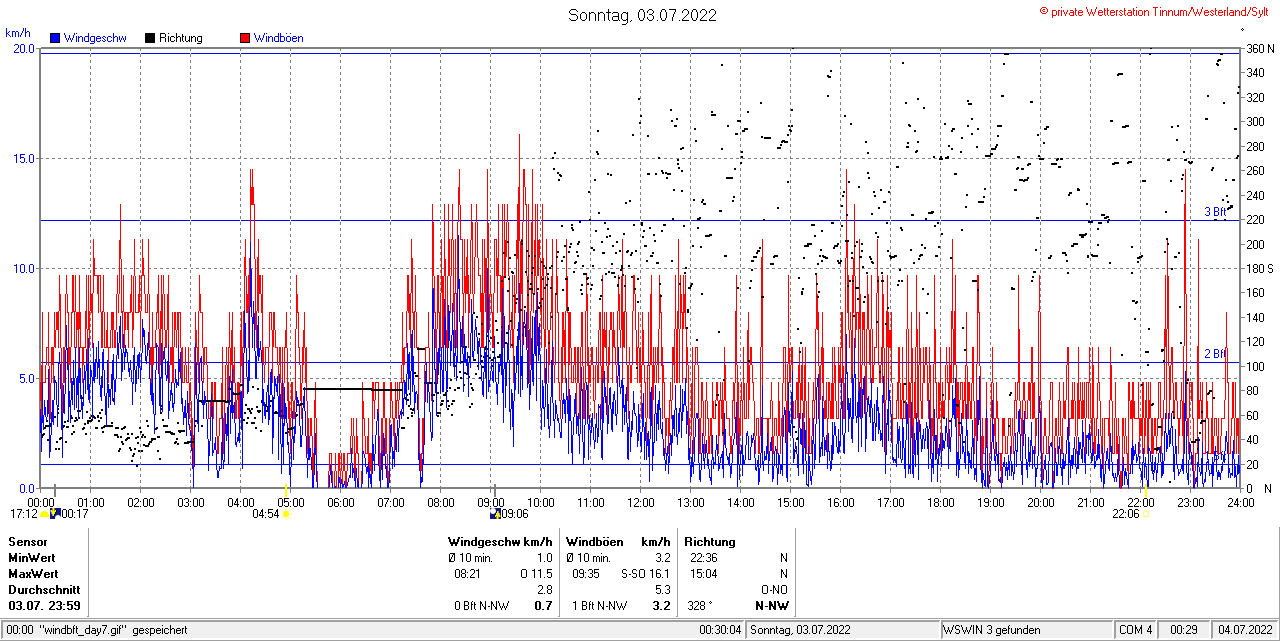1280x641 pixels.
Task: Click the direction time 15:04
Action: pyautogui.click(x=703, y=573)
